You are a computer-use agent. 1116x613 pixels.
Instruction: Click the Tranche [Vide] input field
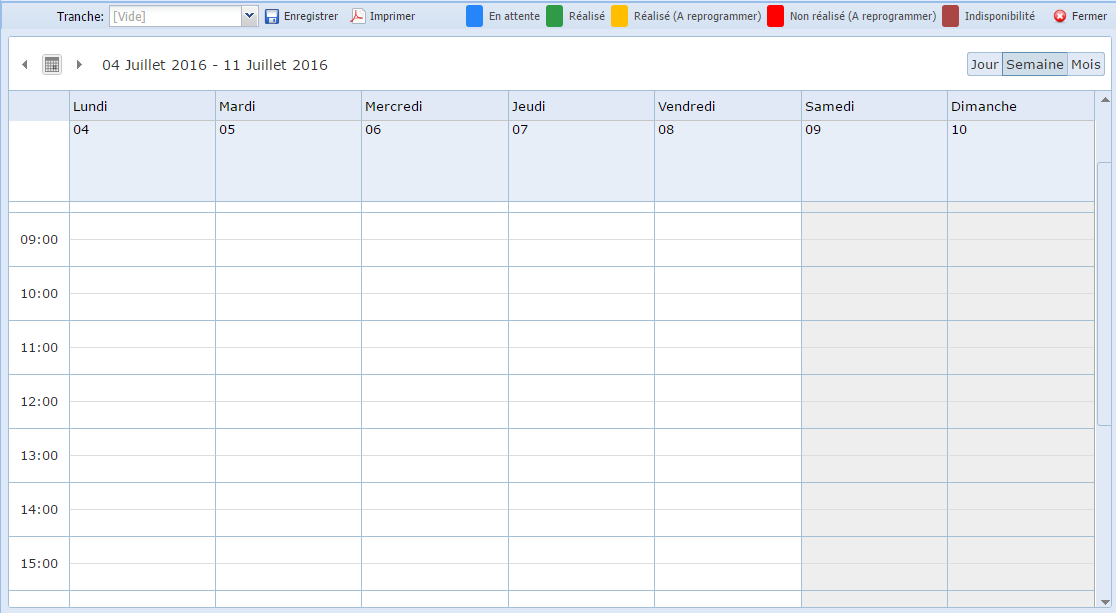pos(175,16)
